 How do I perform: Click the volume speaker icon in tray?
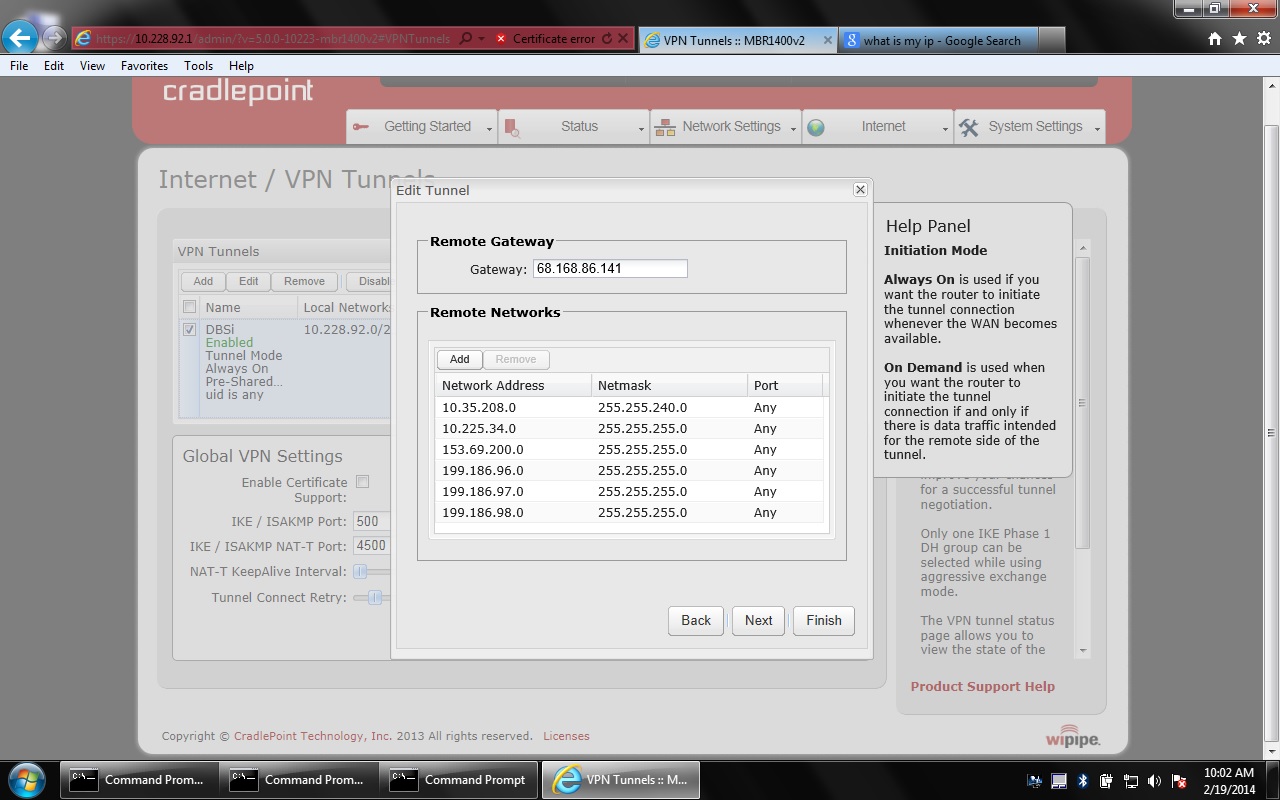tap(1155, 781)
